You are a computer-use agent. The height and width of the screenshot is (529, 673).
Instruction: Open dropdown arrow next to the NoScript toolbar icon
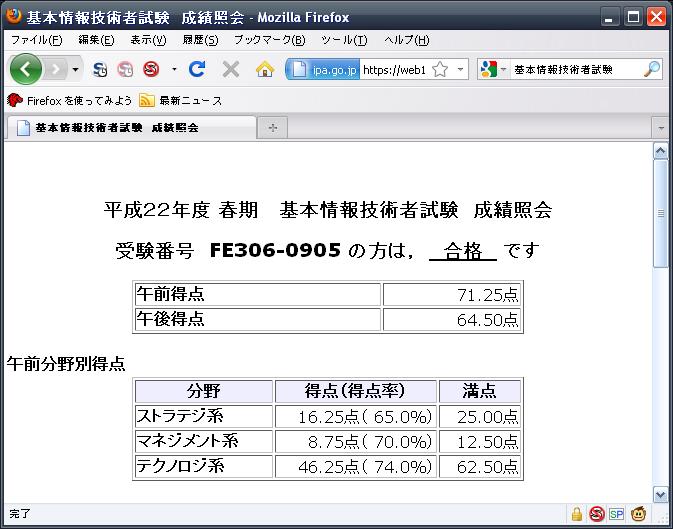click(174, 69)
